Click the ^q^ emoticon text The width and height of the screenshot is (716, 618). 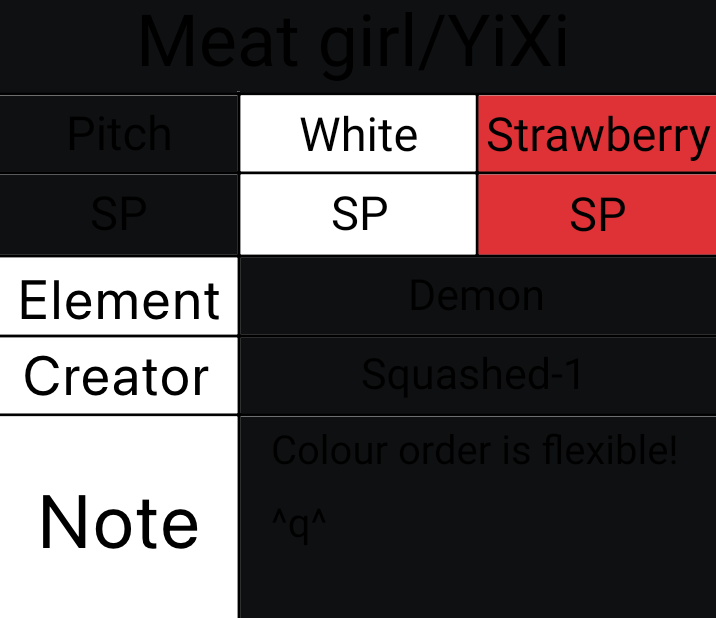pos(300,524)
